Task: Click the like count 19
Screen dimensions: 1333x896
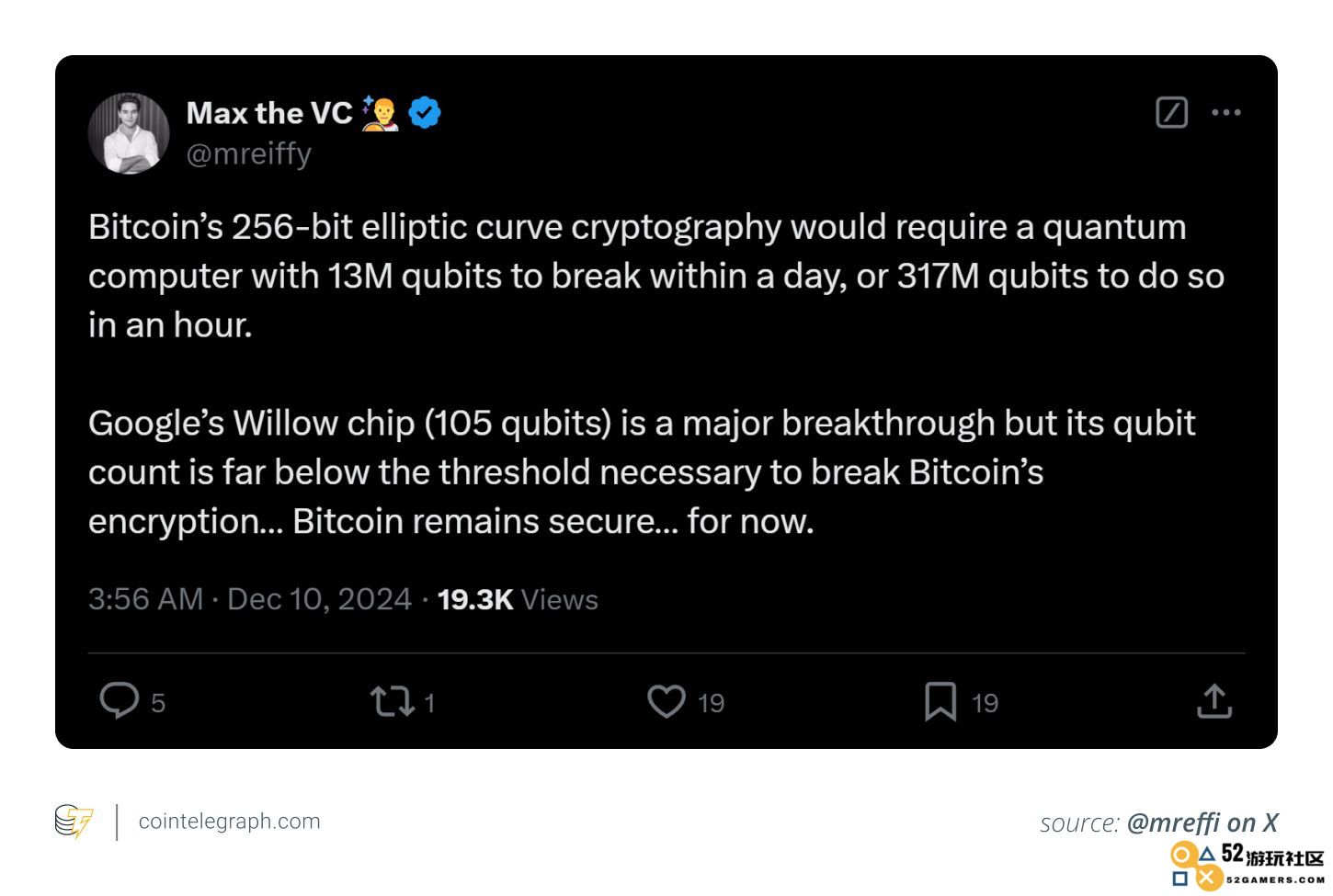Action: pyautogui.click(x=711, y=703)
